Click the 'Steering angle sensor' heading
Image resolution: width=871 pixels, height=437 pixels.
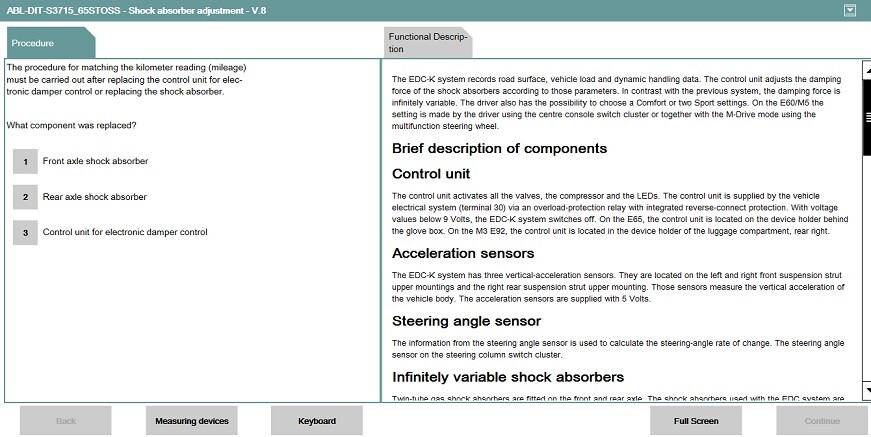[x=467, y=321]
